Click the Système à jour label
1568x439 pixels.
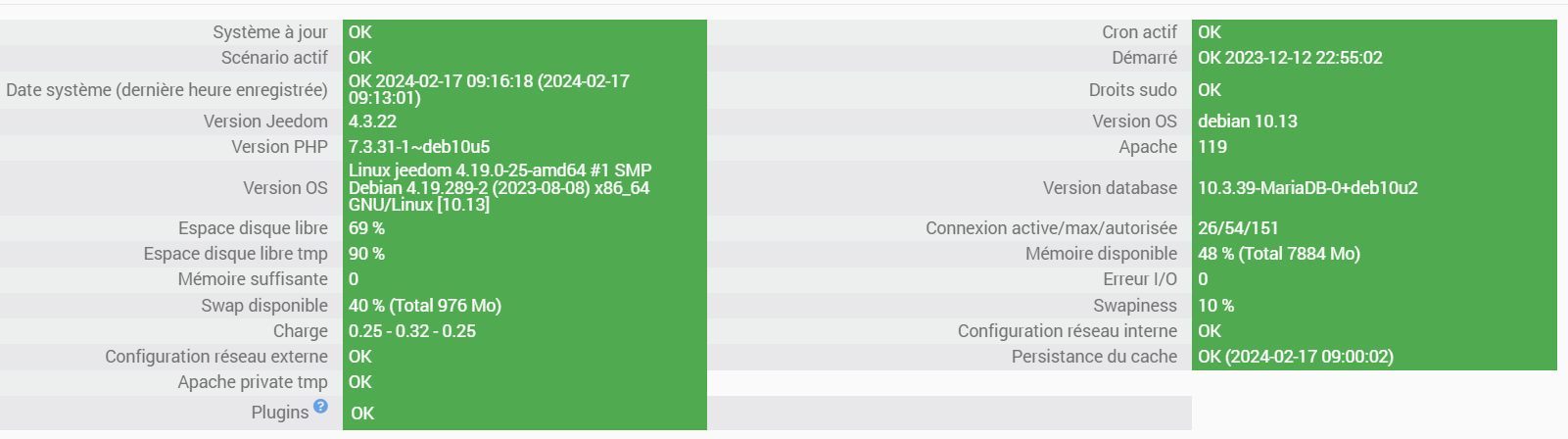[x=269, y=32]
